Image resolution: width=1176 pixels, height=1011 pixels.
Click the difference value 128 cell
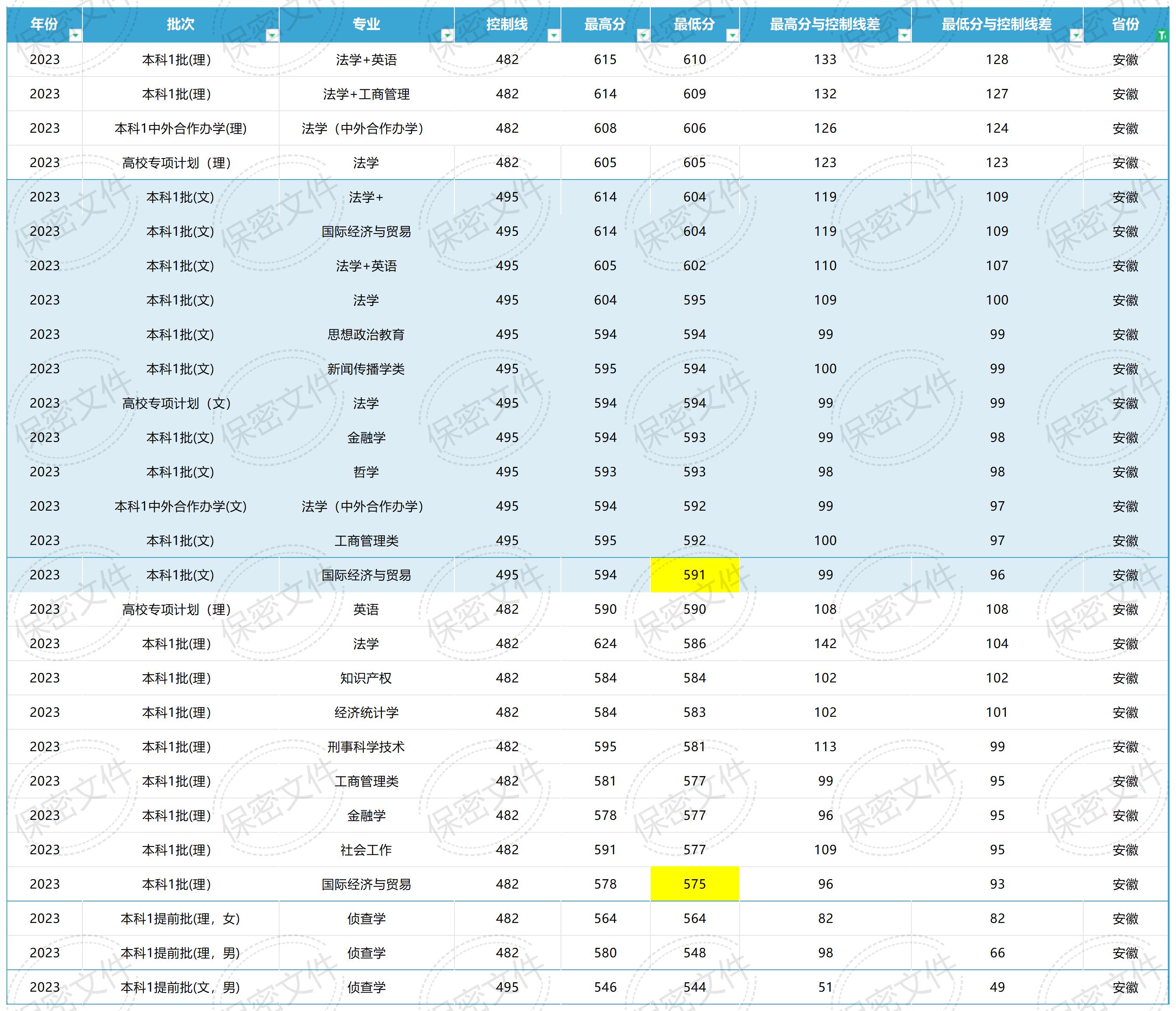[x=997, y=60]
